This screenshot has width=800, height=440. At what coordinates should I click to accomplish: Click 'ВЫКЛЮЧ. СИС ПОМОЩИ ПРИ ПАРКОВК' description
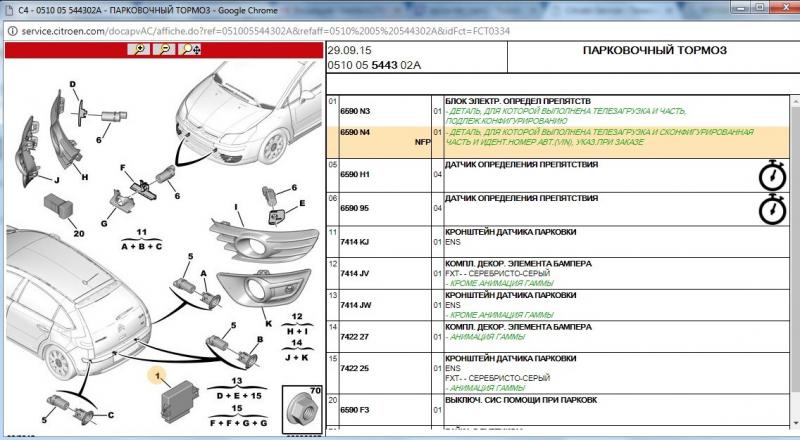521,400
